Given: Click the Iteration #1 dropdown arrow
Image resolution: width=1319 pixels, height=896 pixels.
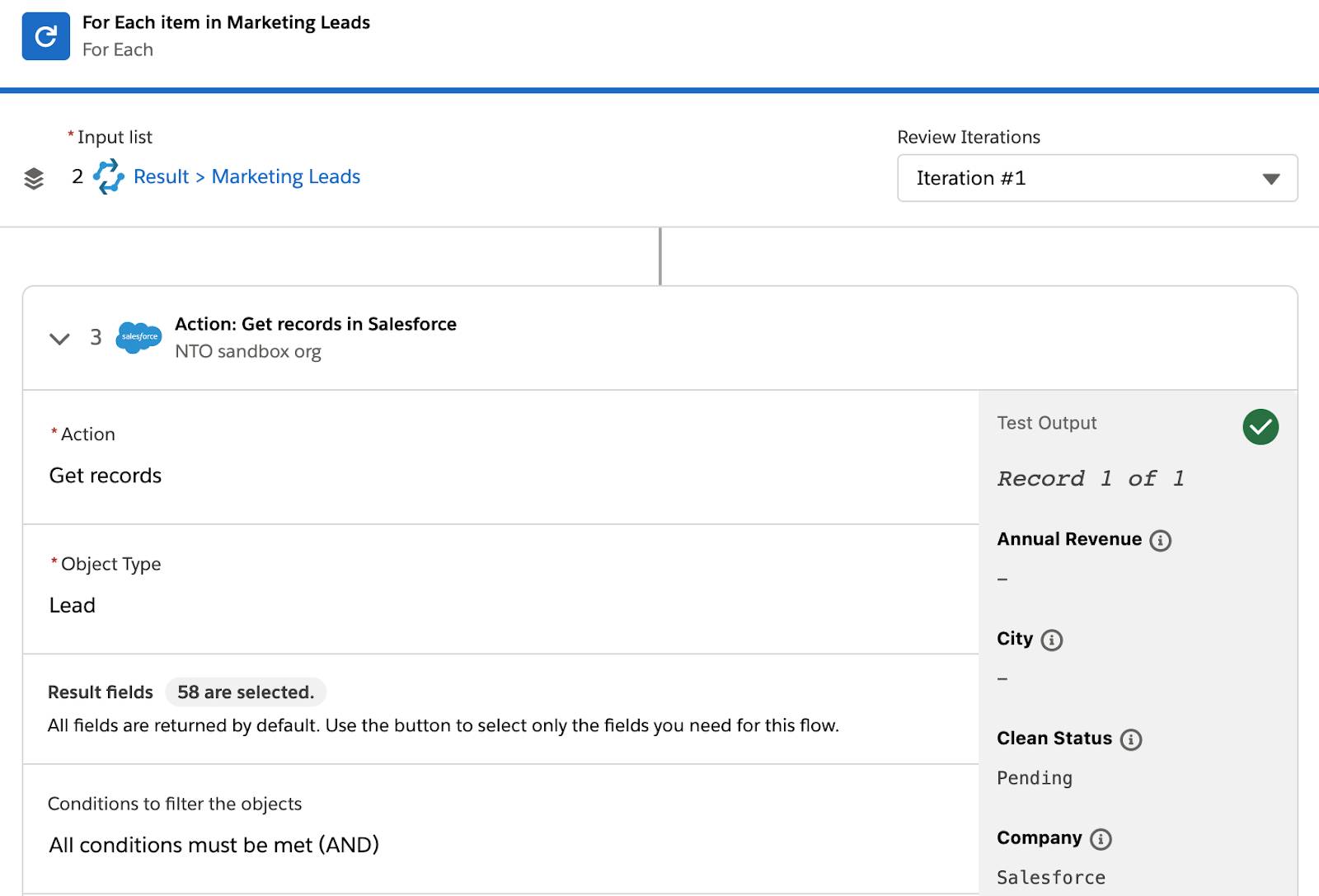Looking at the screenshot, I should 1271,179.
